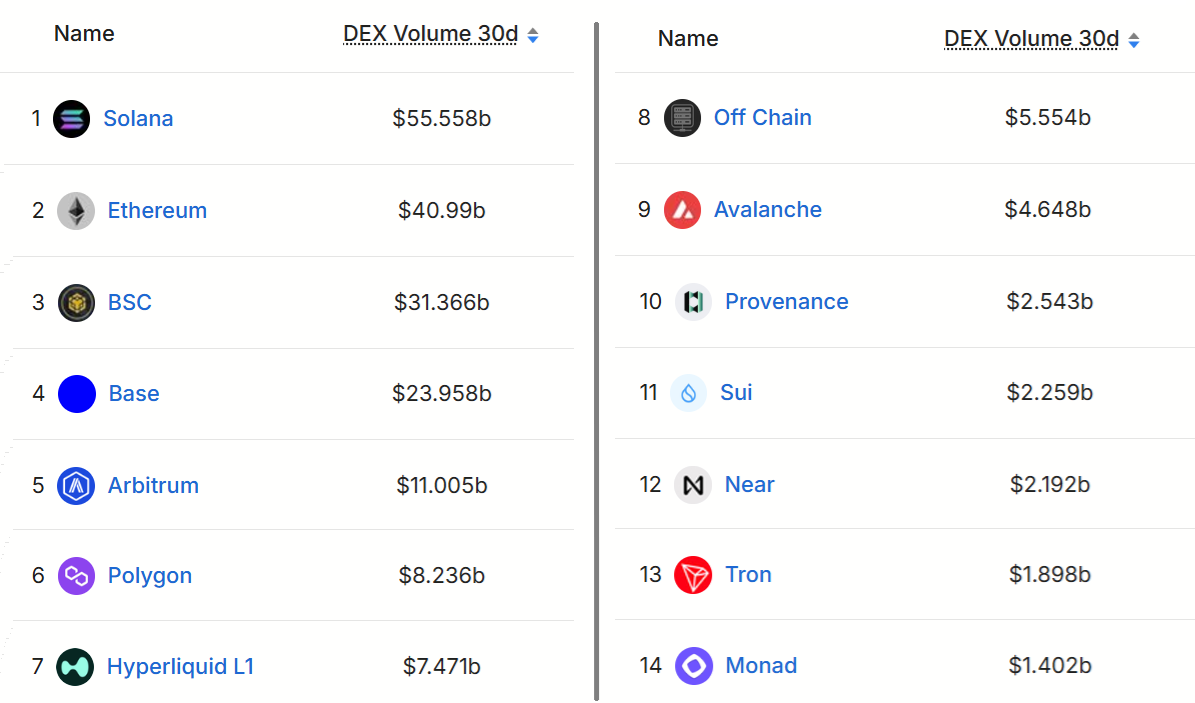The image size is (1195, 703).
Task: Click the Solana chain logo icon
Action: point(72,119)
